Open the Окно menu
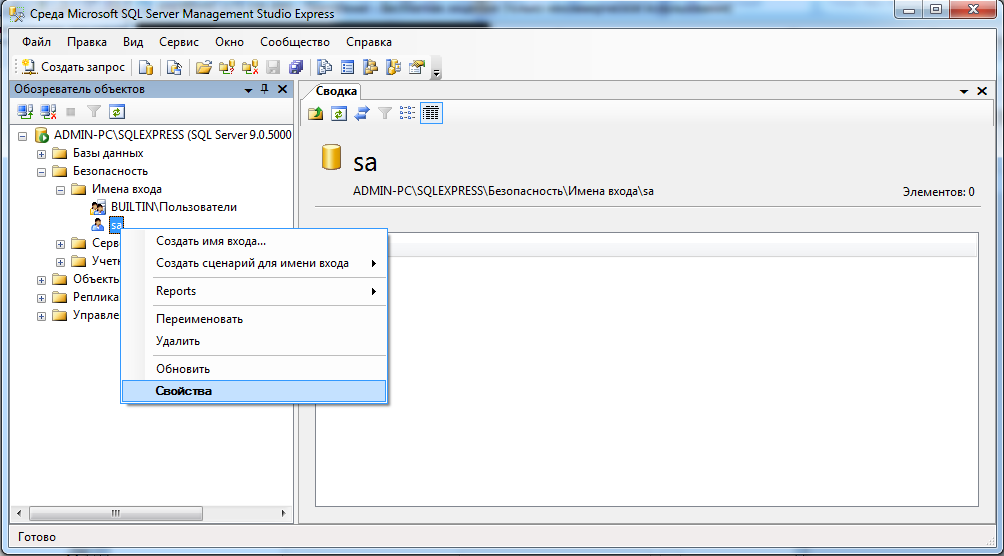Screen dimensions: 1004x556 click(229, 42)
